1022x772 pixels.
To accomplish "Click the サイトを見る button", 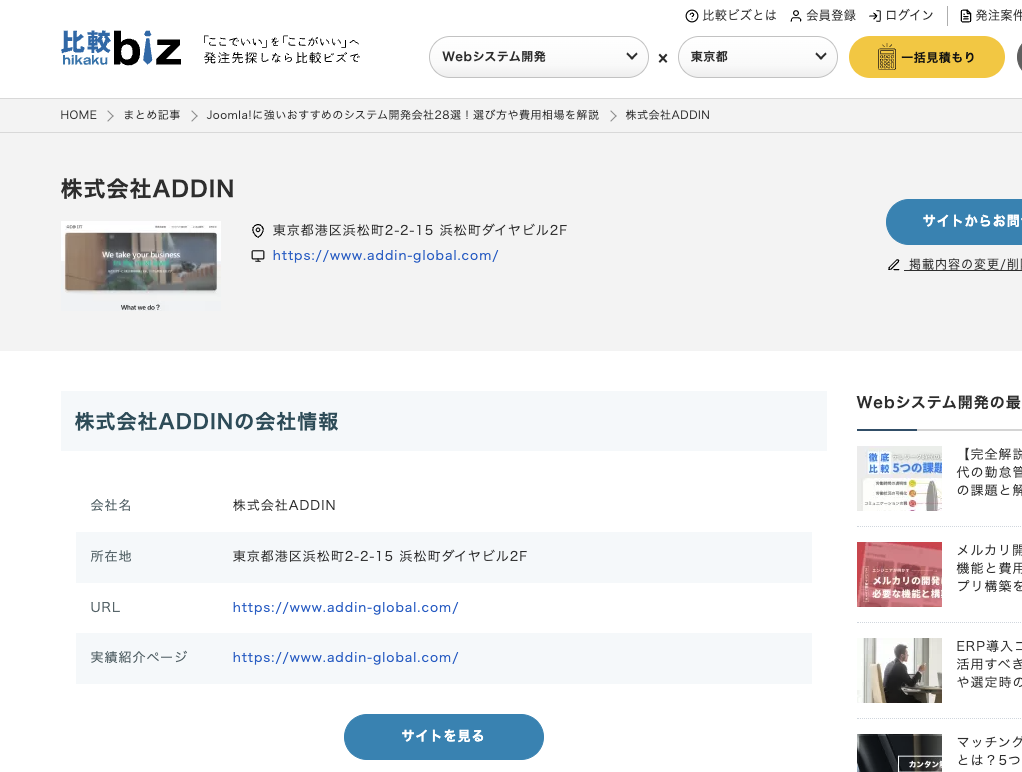I will click(443, 736).
